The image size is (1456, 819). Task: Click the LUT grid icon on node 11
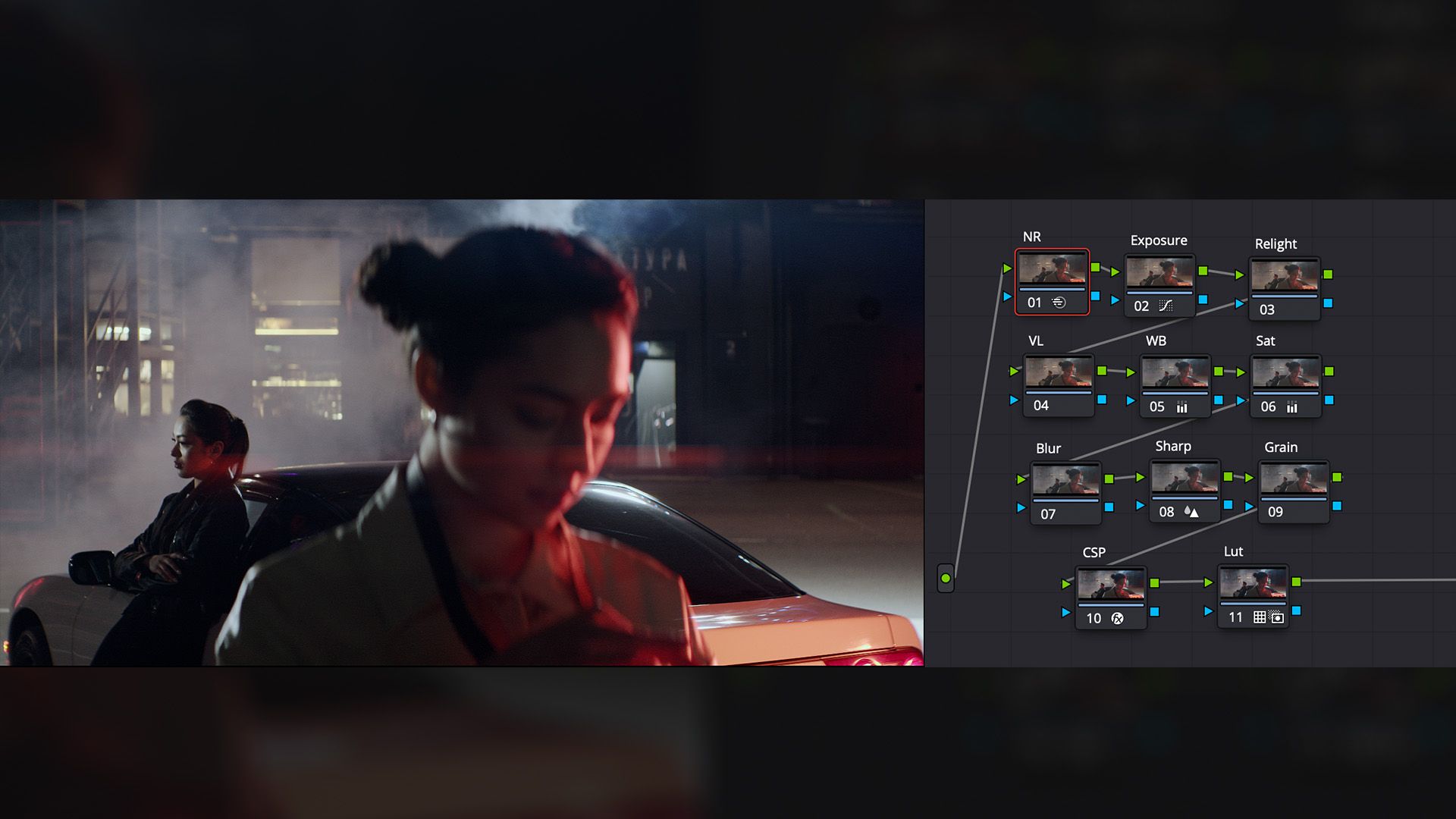(x=1260, y=617)
